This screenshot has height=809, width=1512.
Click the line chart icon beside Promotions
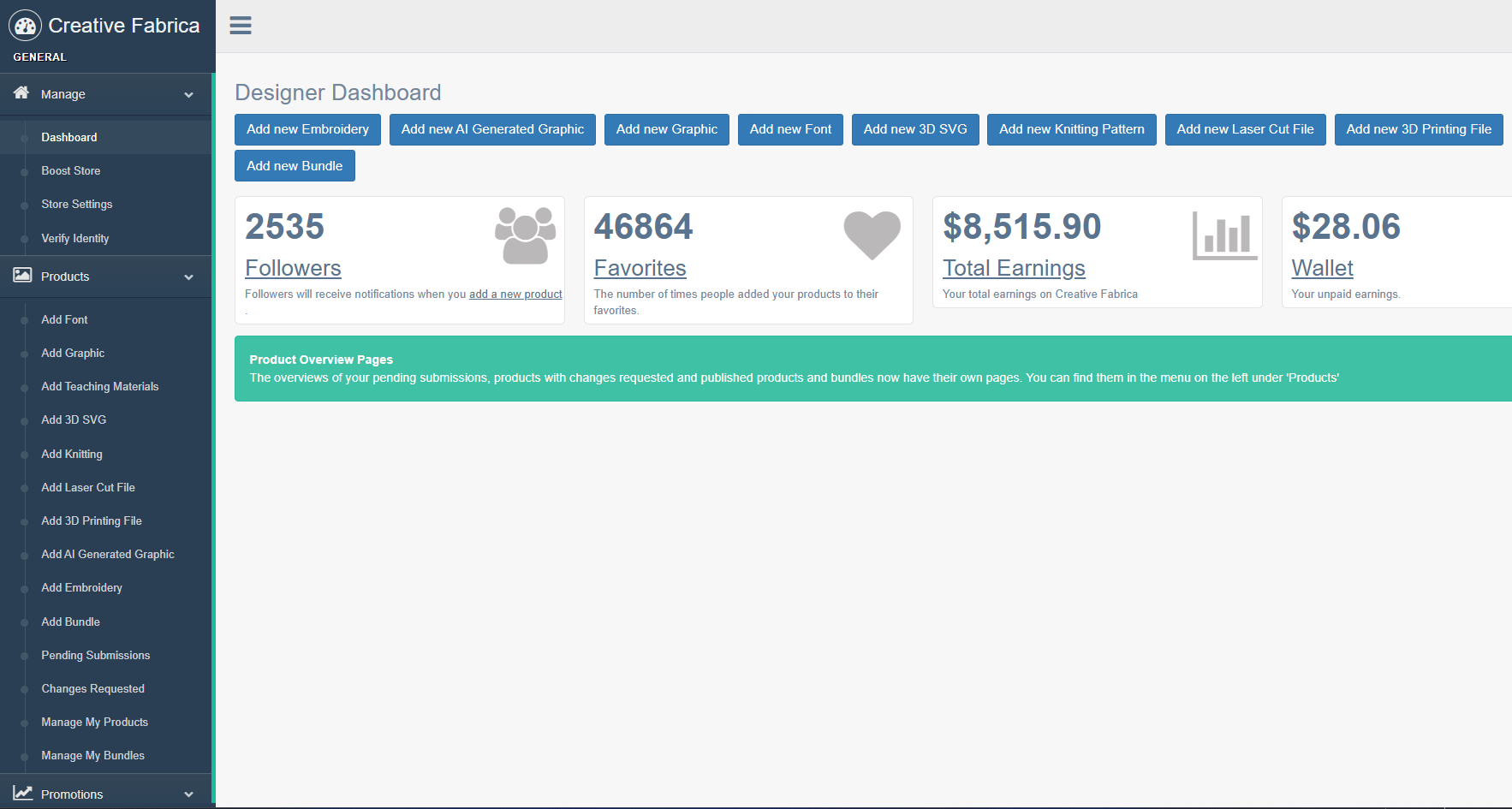[x=22, y=794]
